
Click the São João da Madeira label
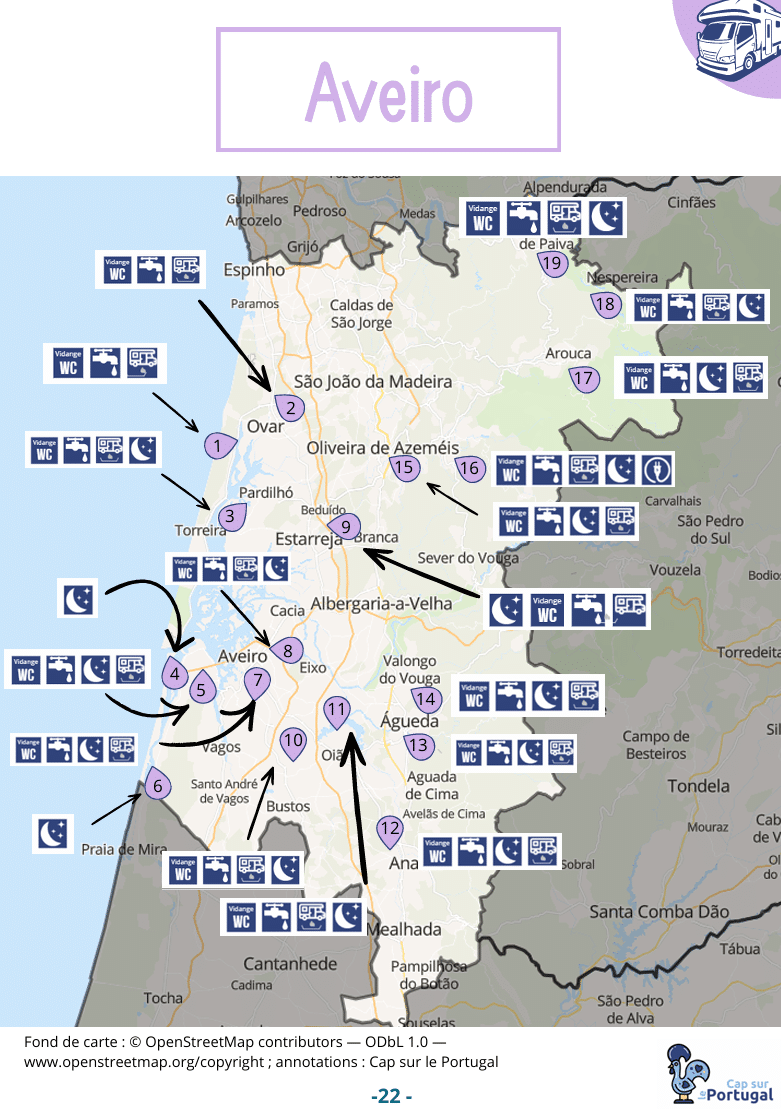pos(373,382)
